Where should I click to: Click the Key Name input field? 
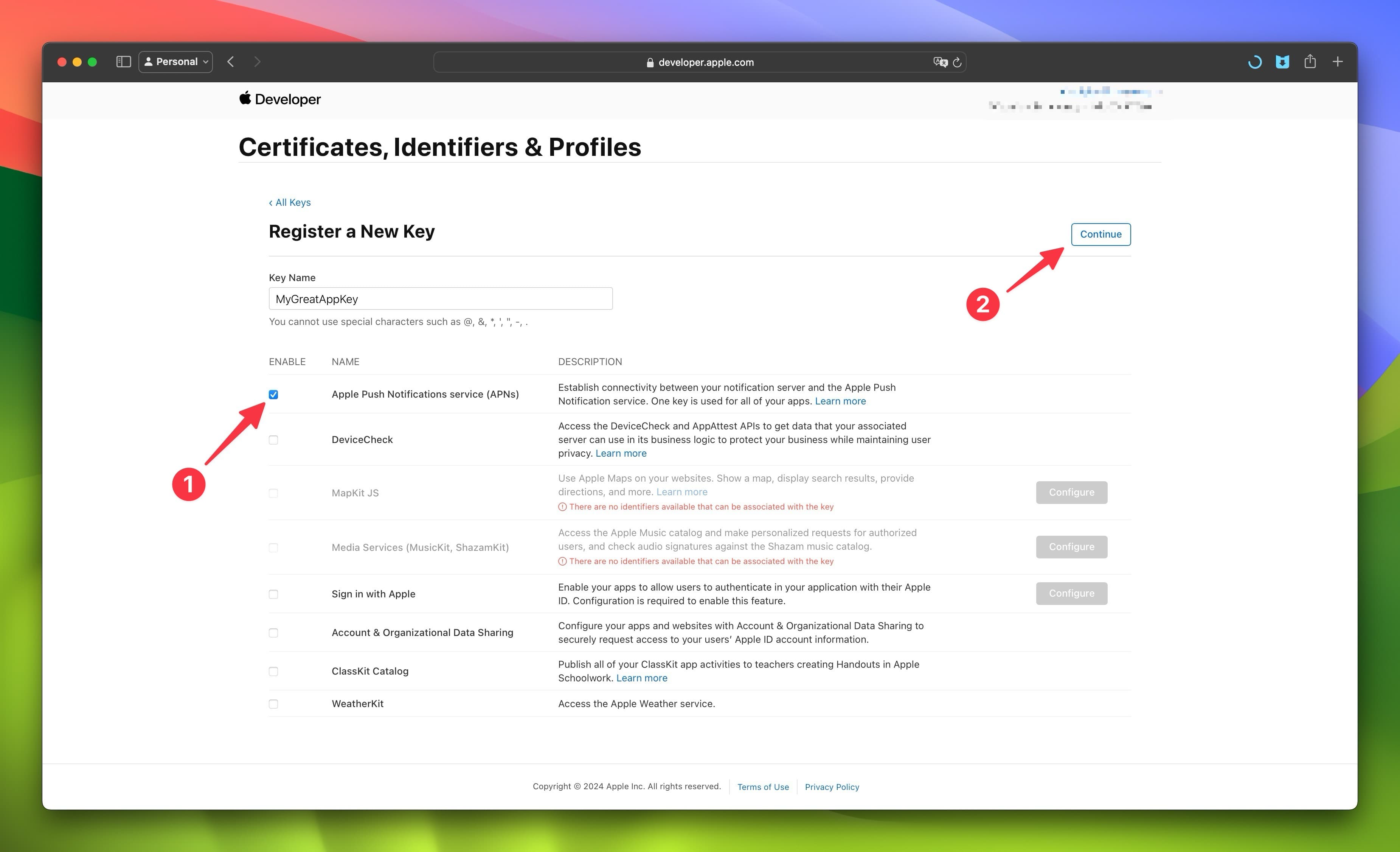(x=440, y=299)
